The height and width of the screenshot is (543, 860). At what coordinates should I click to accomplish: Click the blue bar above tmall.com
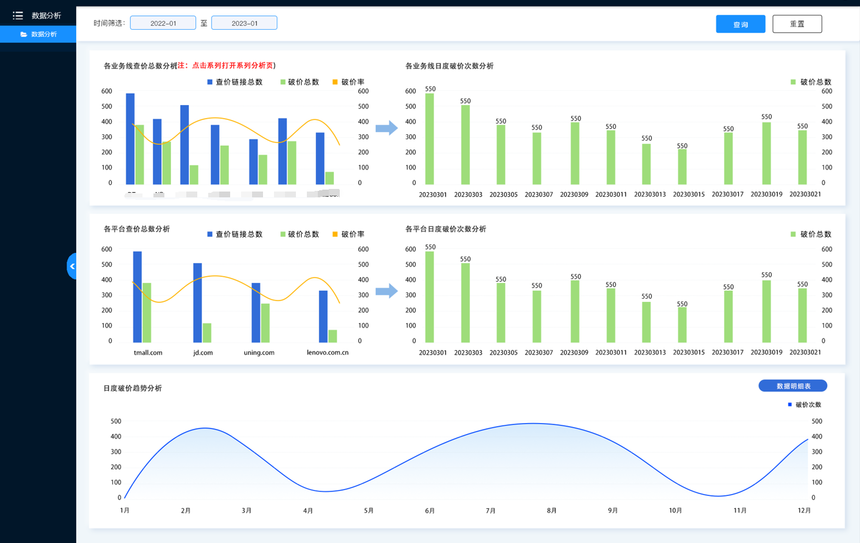[137, 297]
